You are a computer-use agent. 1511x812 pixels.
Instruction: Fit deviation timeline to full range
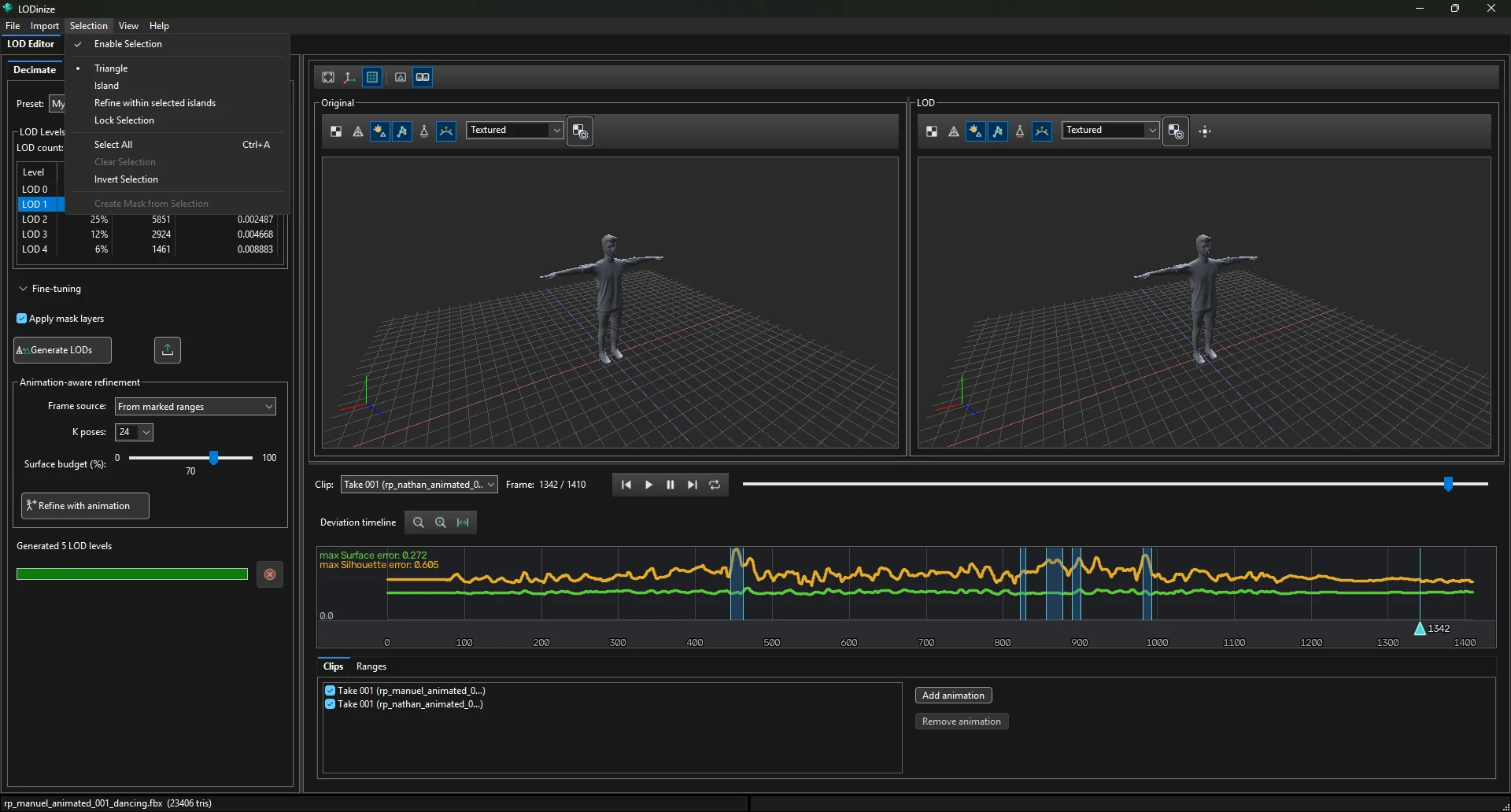(463, 522)
